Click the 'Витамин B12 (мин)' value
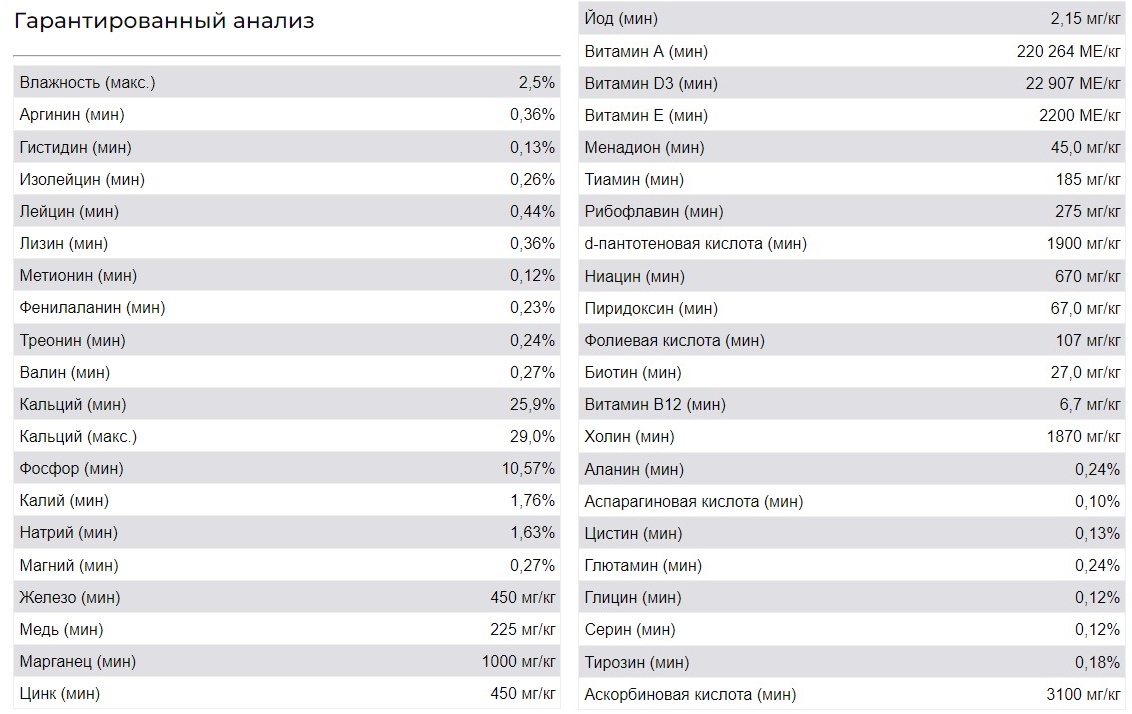 (1090, 404)
